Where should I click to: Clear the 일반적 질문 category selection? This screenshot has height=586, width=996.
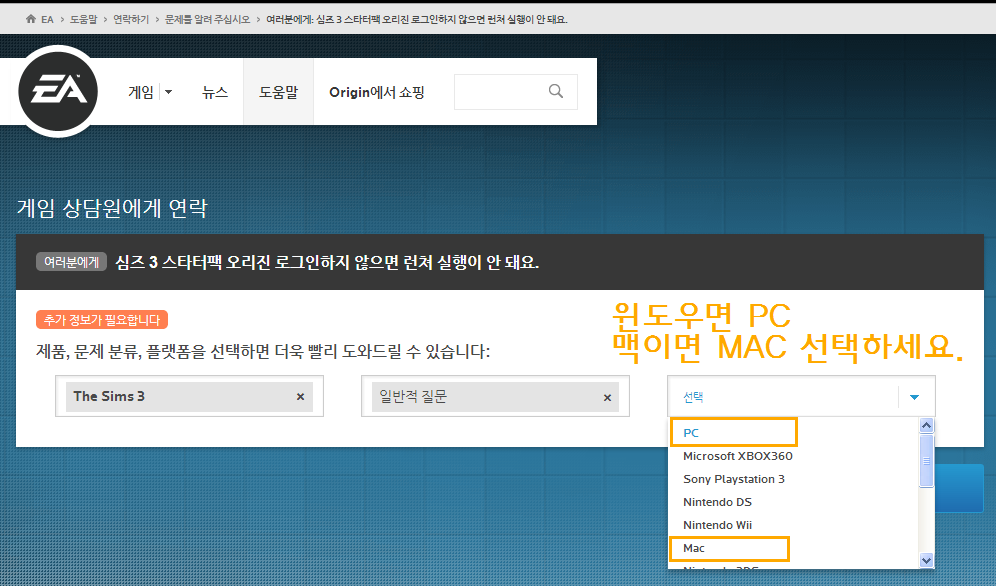pos(607,397)
